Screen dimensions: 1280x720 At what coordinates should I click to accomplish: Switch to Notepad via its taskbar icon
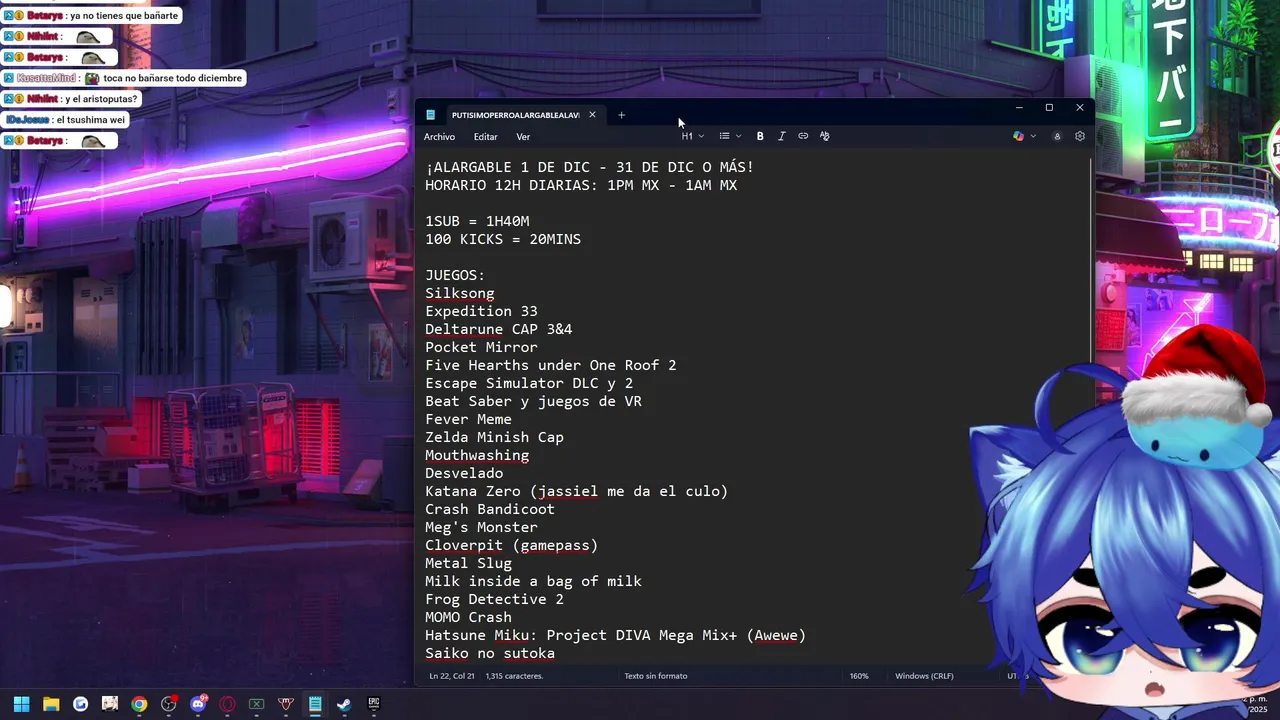tap(315, 704)
